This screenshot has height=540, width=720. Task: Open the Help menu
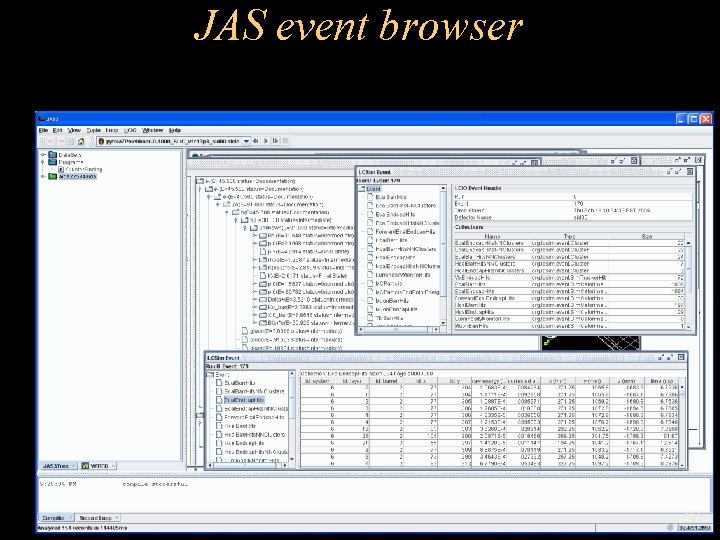click(x=175, y=130)
